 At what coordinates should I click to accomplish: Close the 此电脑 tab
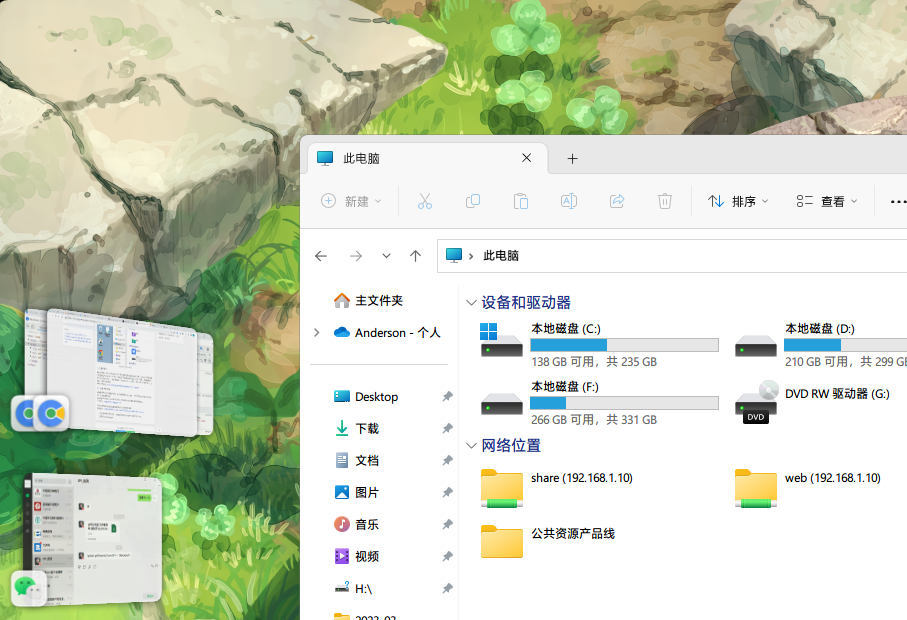(x=526, y=158)
